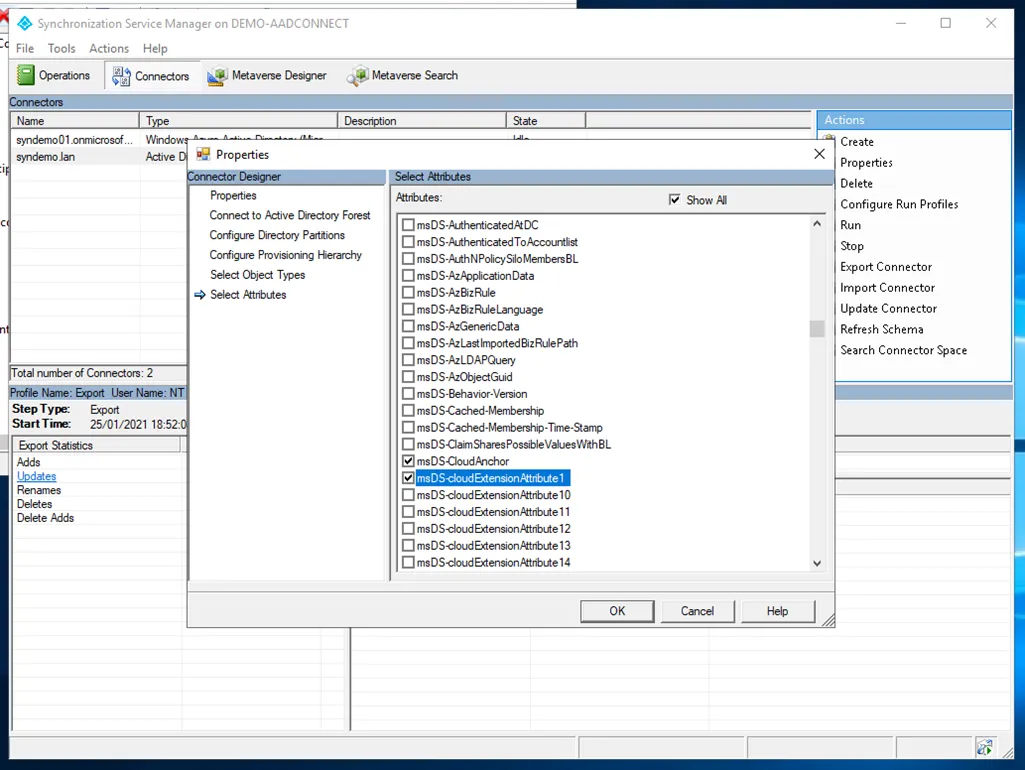Screen dimensions: 1025x770
Task: Uncheck the msDS-CloudAnchor attribute
Action: point(408,461)
